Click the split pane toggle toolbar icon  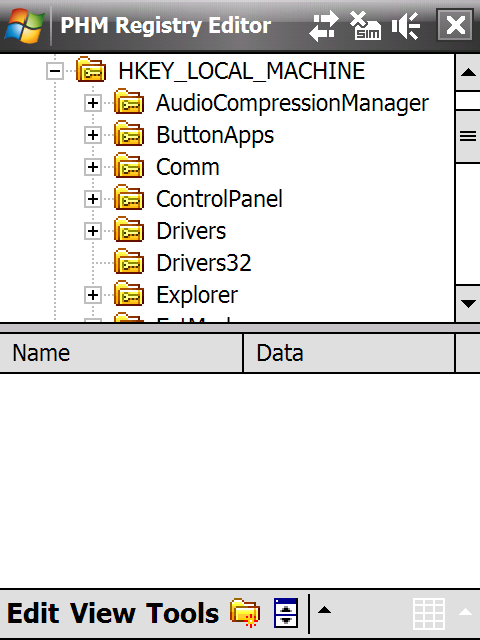[x=286, y=612]
